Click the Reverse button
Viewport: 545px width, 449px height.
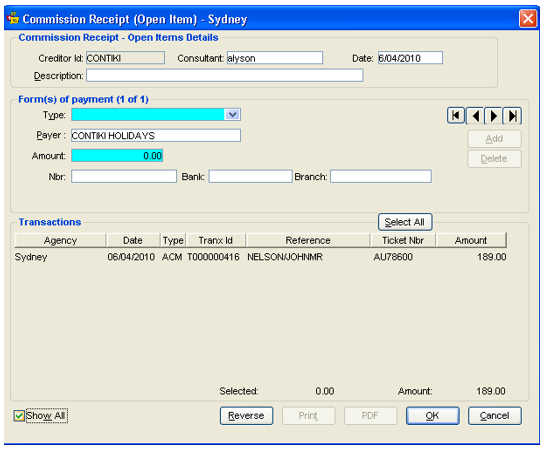pyautogui.click(x=246, y=416)
